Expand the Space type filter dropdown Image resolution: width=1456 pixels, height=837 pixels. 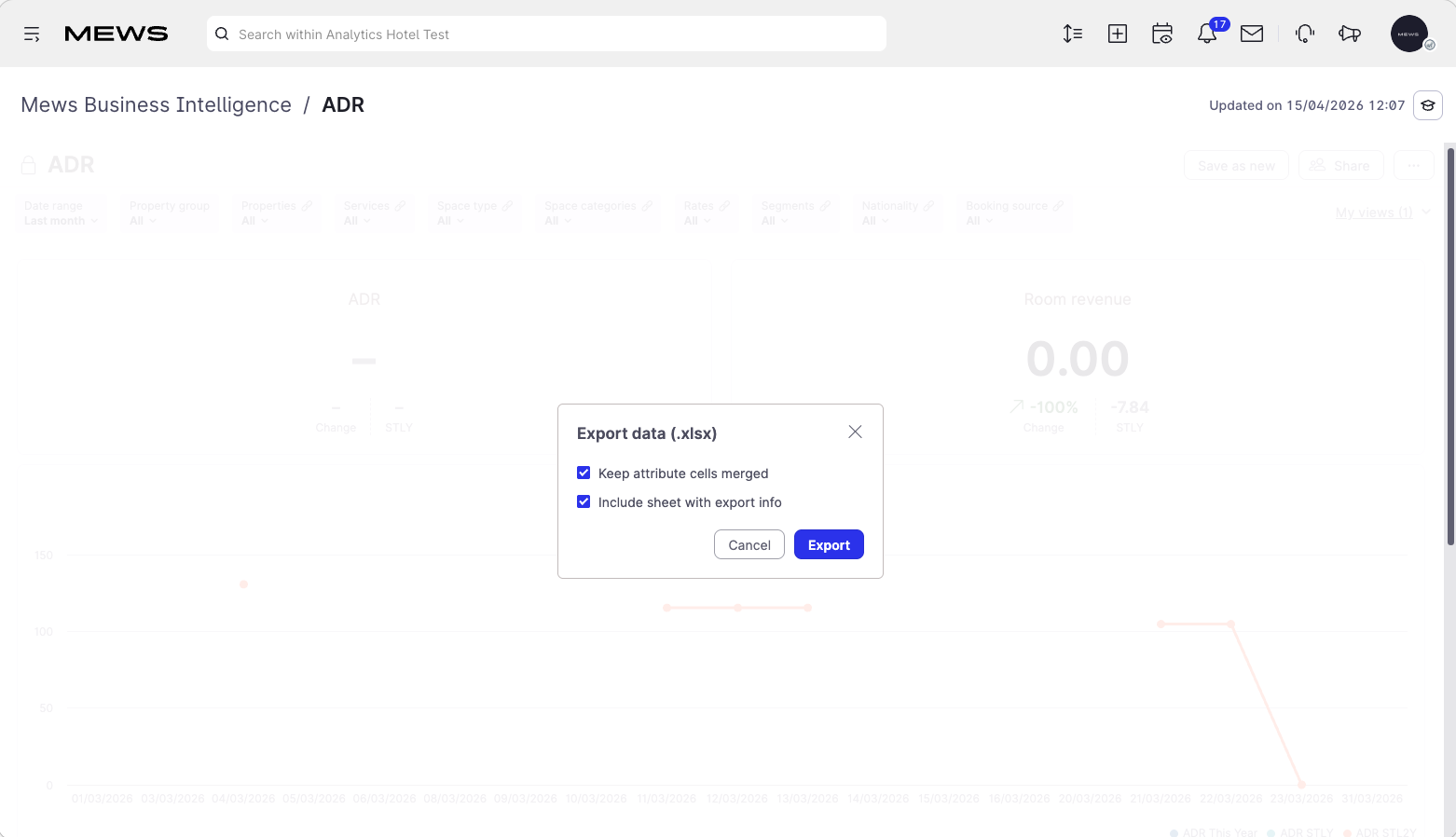[475, 213]
